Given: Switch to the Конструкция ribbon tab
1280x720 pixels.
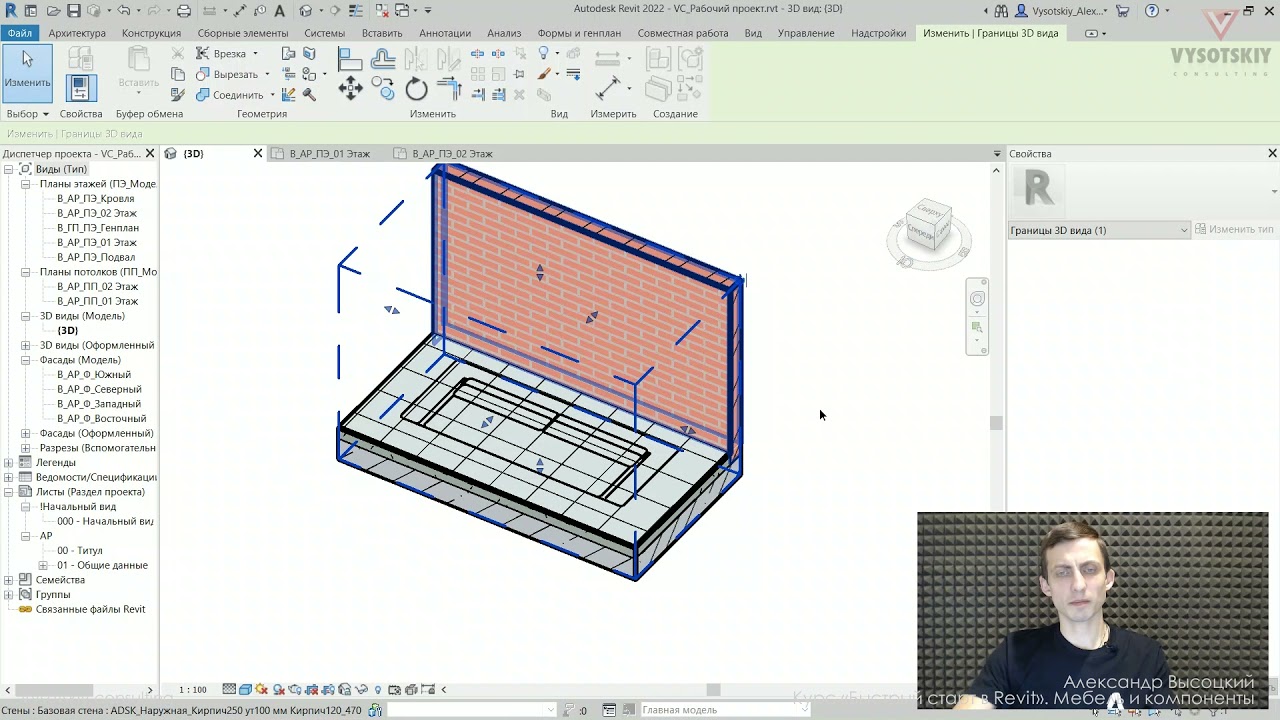Looking at the screenshot, I should tap(151, 33).
